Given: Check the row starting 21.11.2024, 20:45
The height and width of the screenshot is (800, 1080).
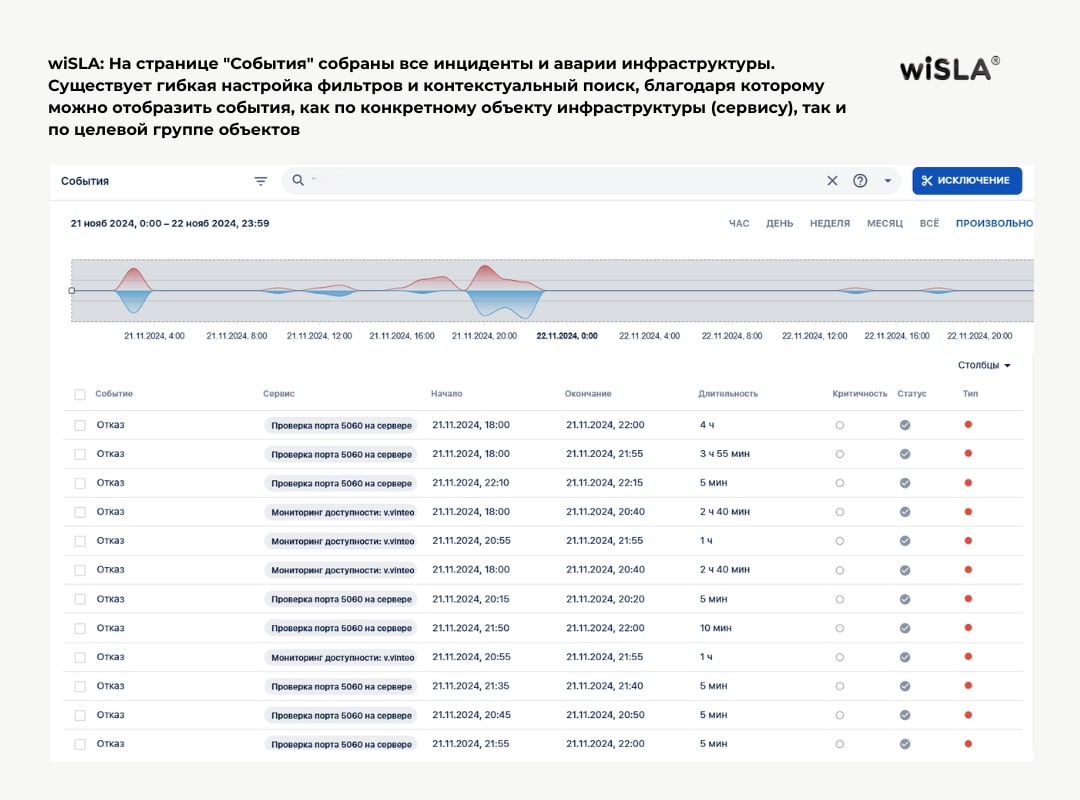Looking at the screenshot, I should point(80,715).
